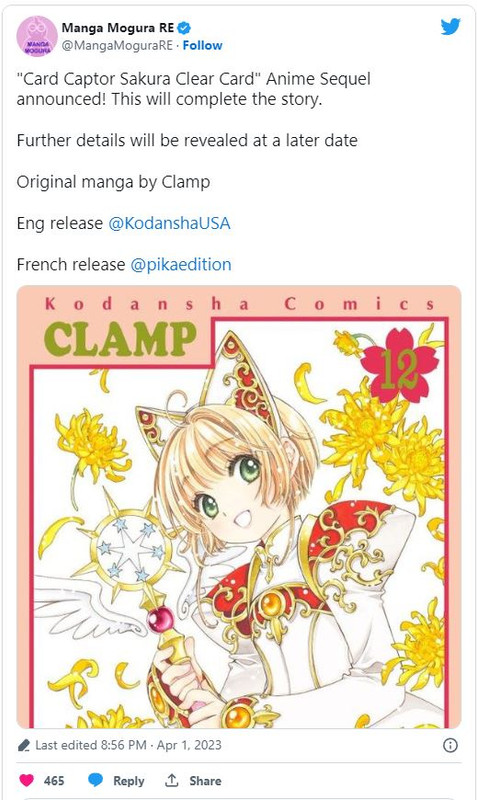The height and width of the screenshot is (800, 477).
Task: Open the 465 likes count
Action: [x=54, y=781]
